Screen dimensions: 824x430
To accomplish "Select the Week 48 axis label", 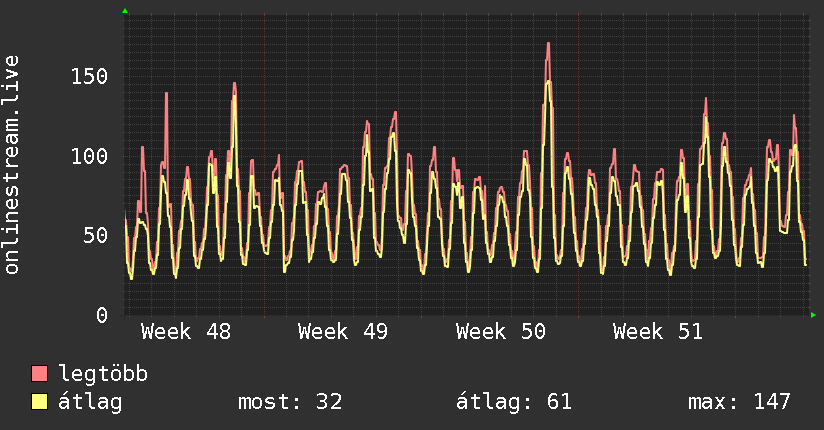I will point(186,332).
